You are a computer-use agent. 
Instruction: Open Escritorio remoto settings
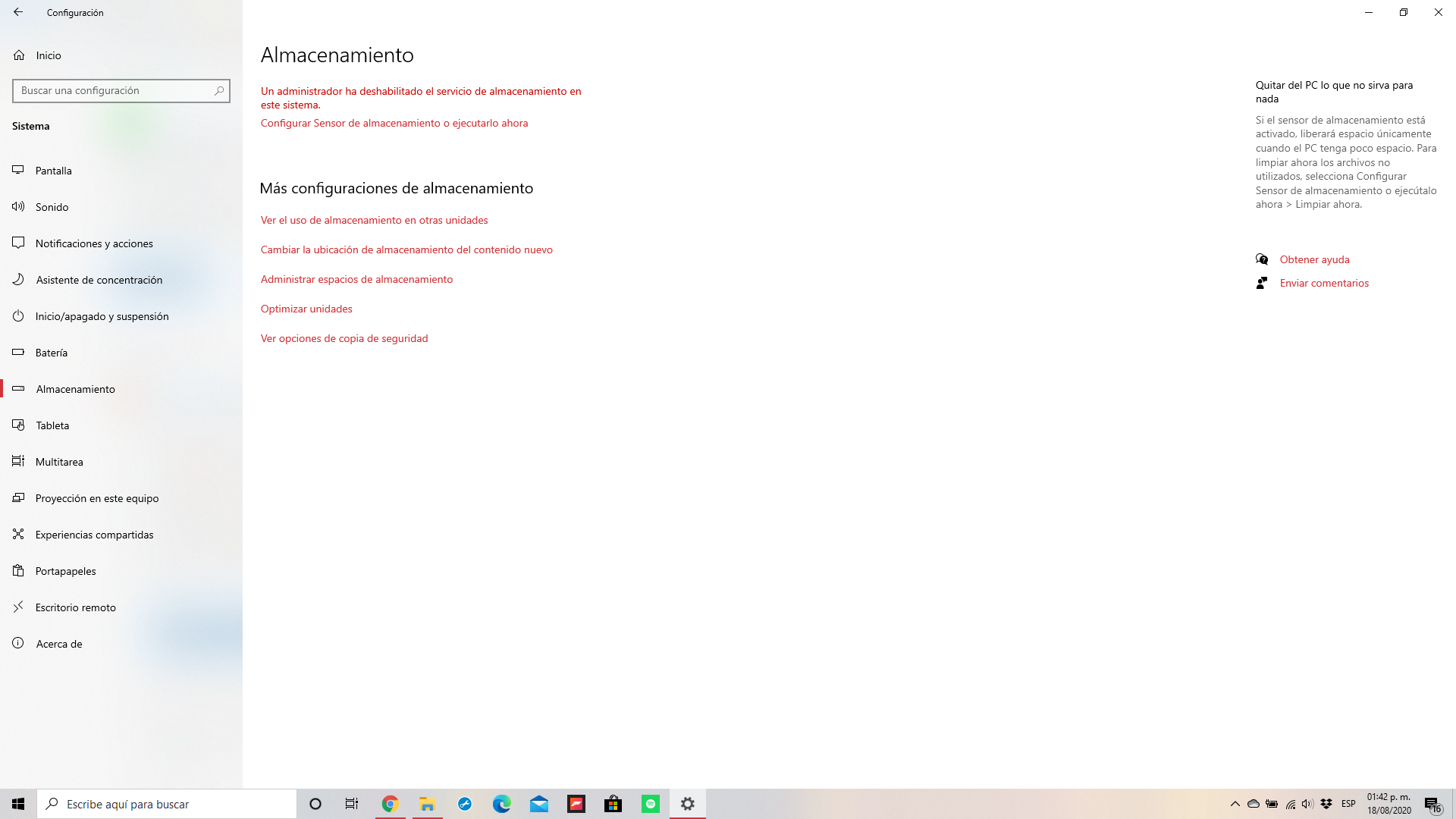[75, 607]
